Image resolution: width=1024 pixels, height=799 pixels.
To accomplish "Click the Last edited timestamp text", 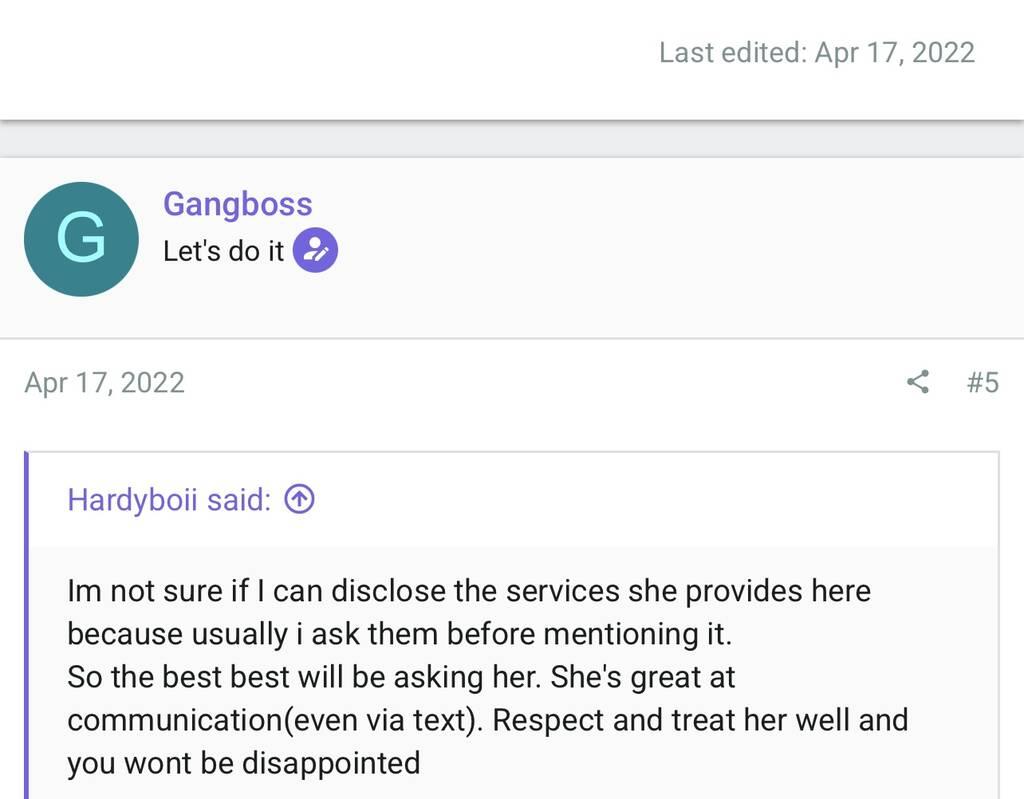I will coord(816,52).
